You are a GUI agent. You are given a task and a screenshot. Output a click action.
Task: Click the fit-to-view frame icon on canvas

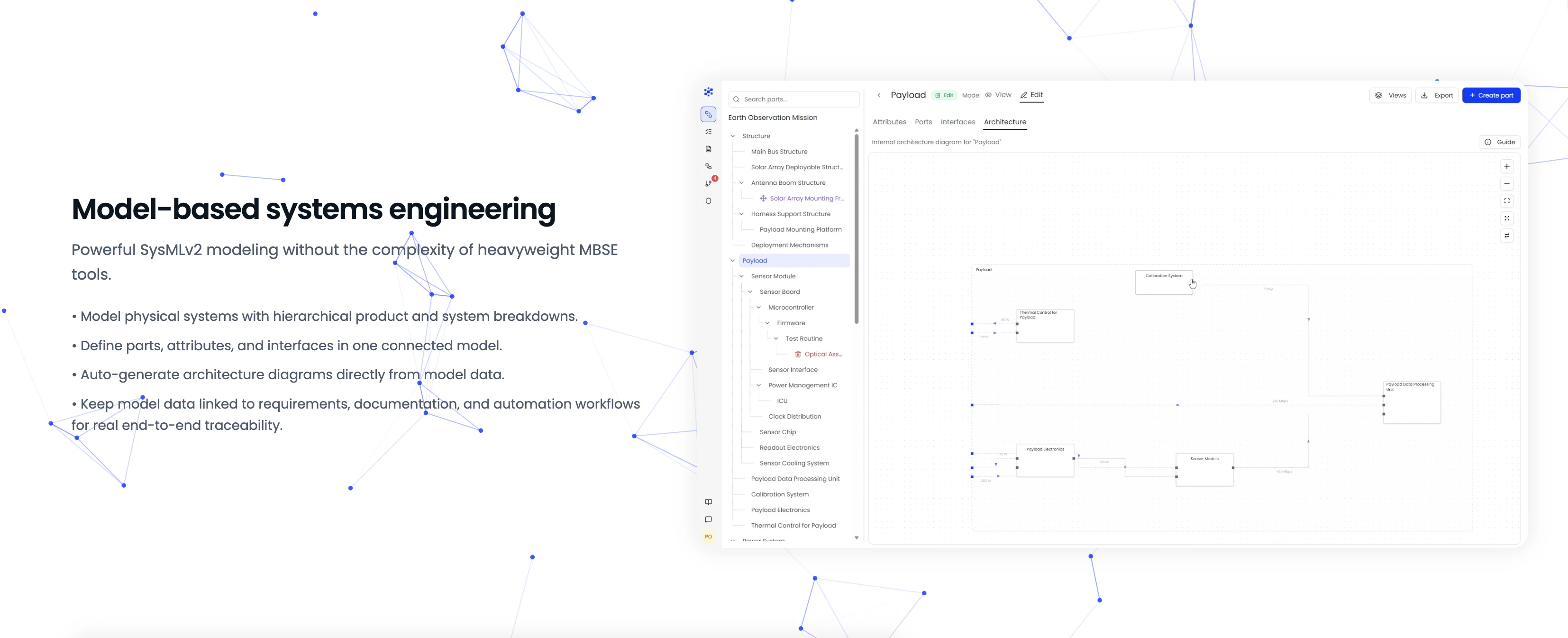pos(1506,201)
